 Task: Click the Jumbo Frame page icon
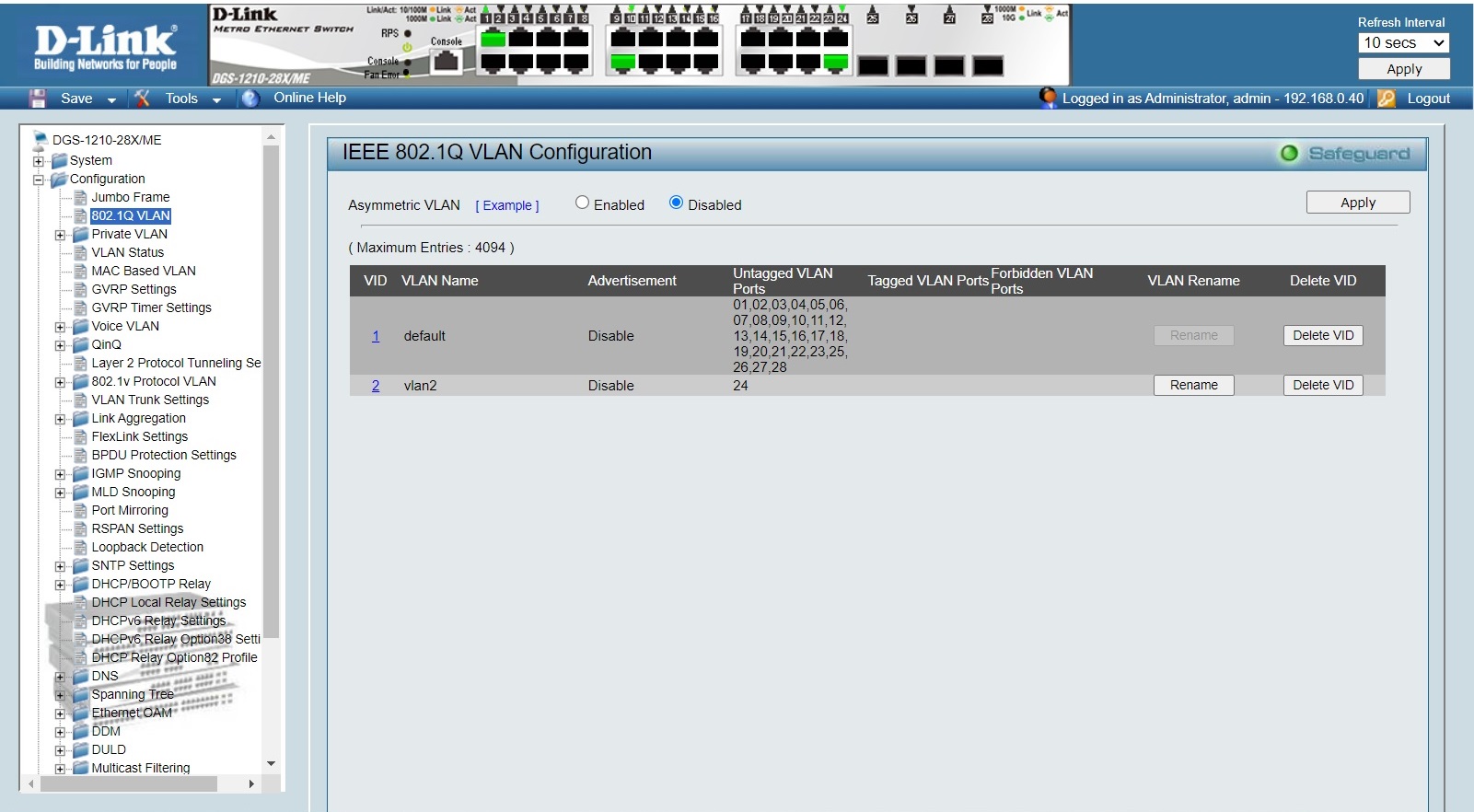(x=81, y=197)
